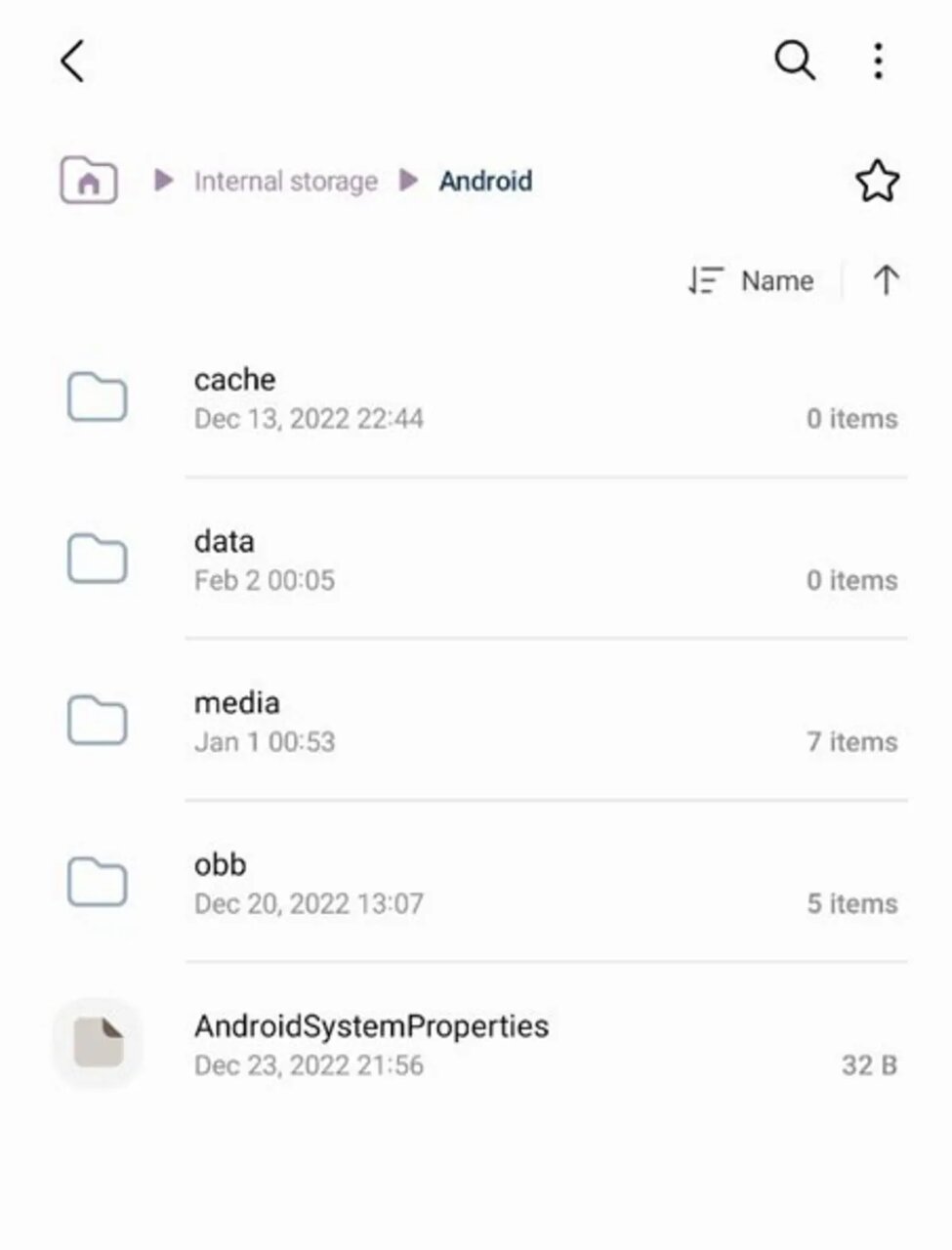Tap the obb folder icon
952x1250 pixels.
[97, 883]
